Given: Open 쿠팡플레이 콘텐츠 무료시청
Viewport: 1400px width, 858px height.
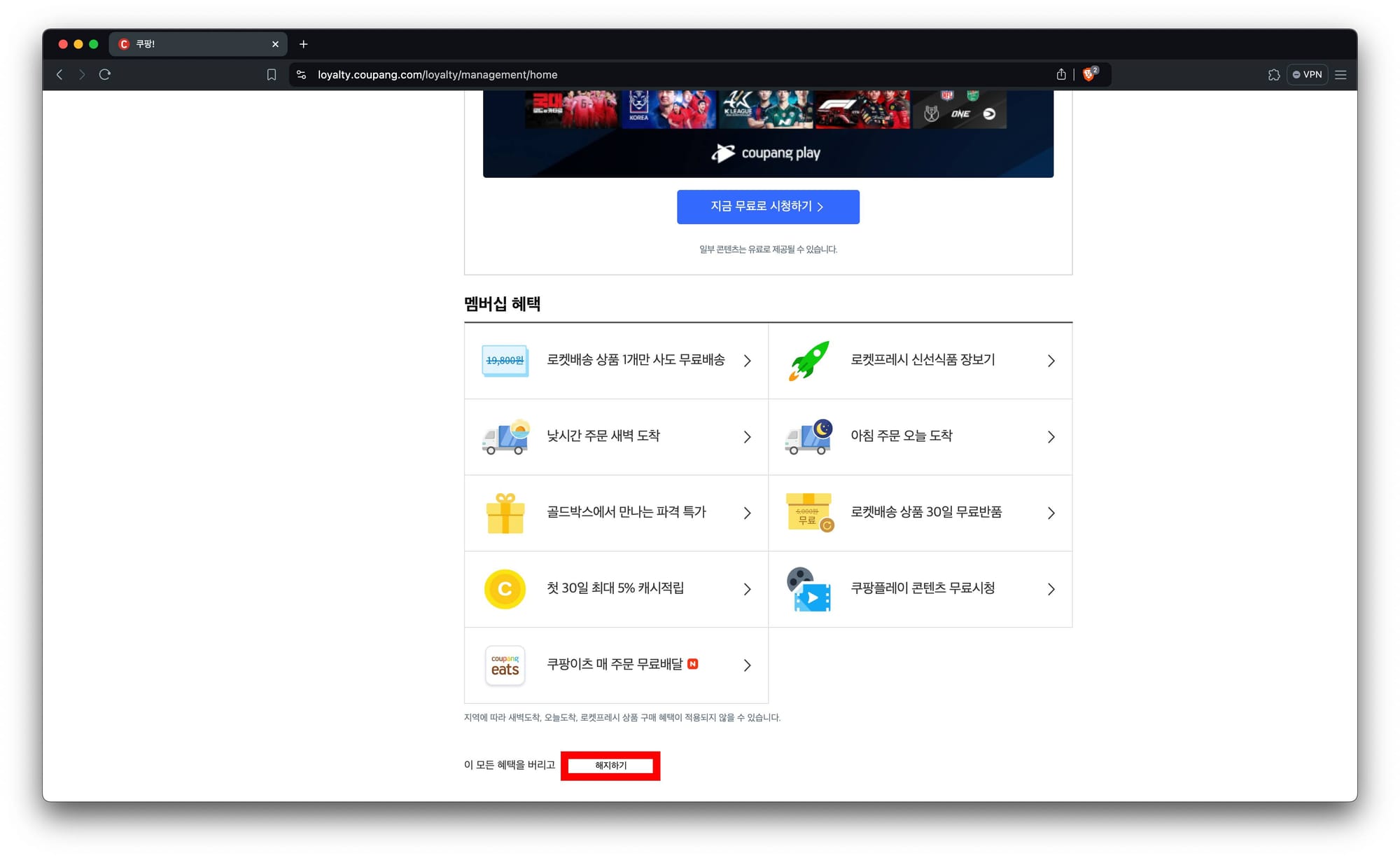Looking at the screenshot, I should pos(920,589).
